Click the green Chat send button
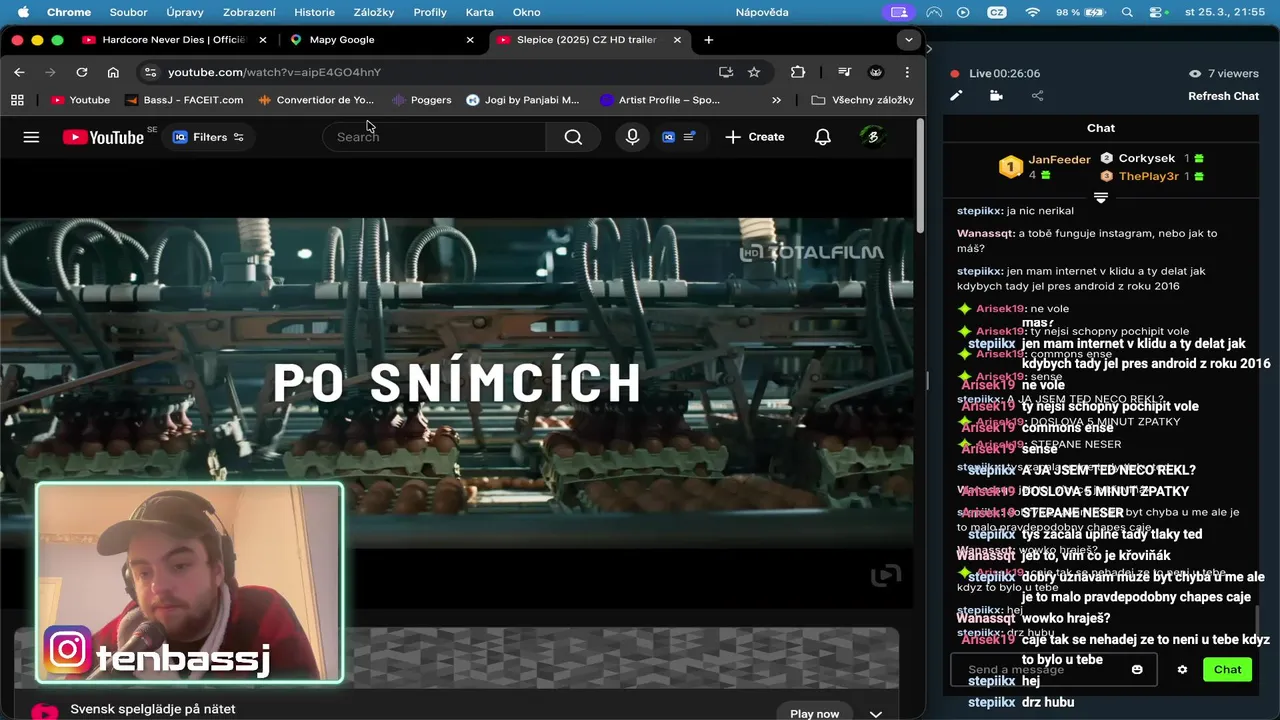The height and width of the screenshot is (720, 1280). 1227,669
